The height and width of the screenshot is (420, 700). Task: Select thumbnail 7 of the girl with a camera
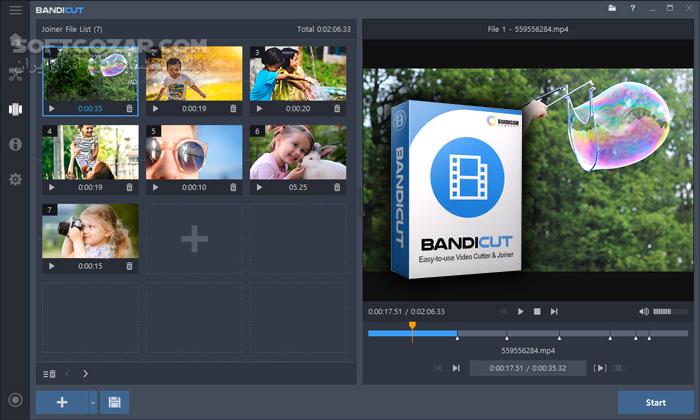point(90,231)
